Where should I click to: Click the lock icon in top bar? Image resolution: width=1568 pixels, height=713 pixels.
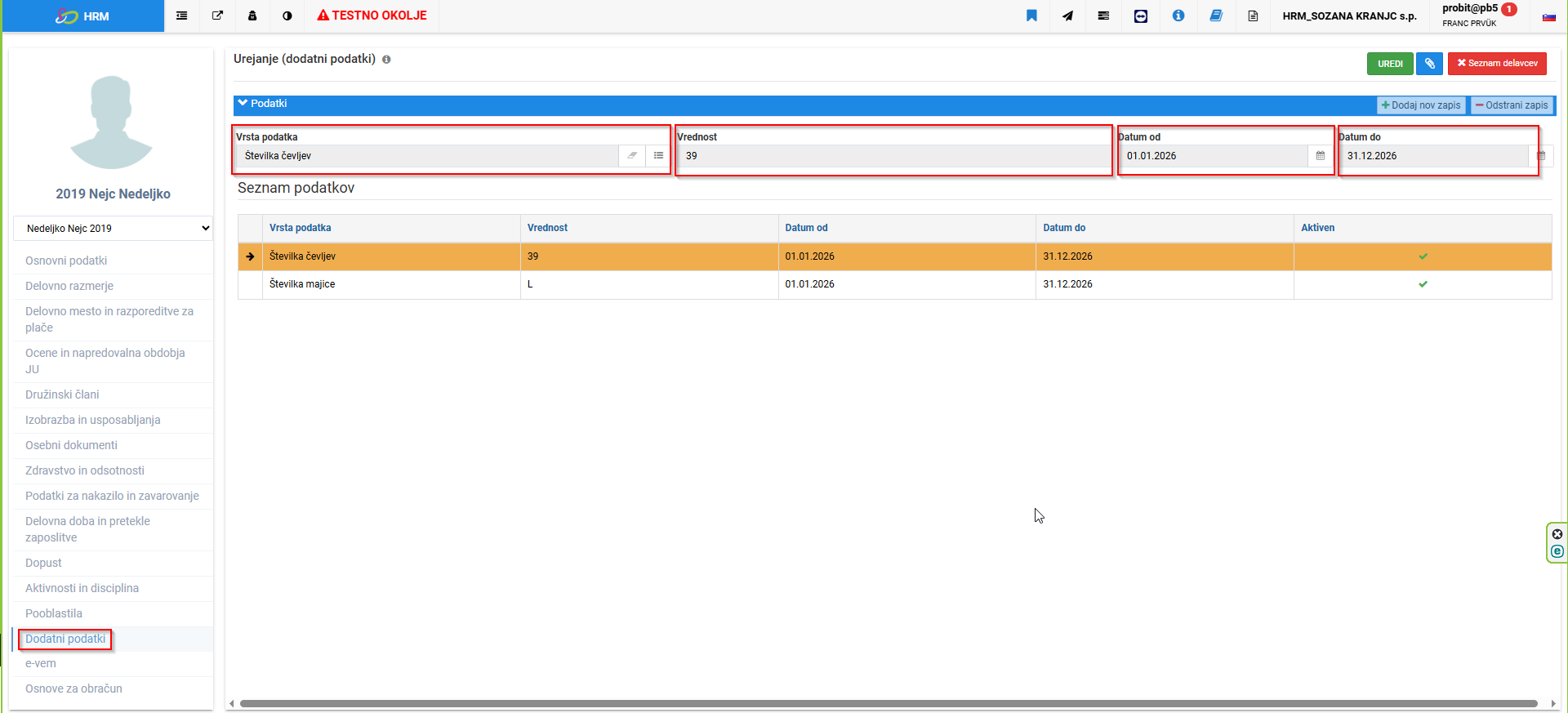(252, 16)
